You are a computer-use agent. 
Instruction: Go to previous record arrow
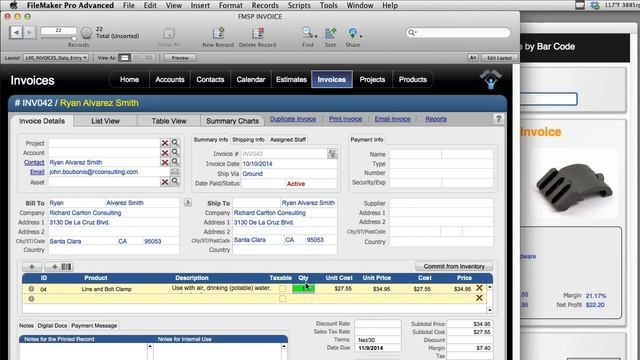pos(16,32)
